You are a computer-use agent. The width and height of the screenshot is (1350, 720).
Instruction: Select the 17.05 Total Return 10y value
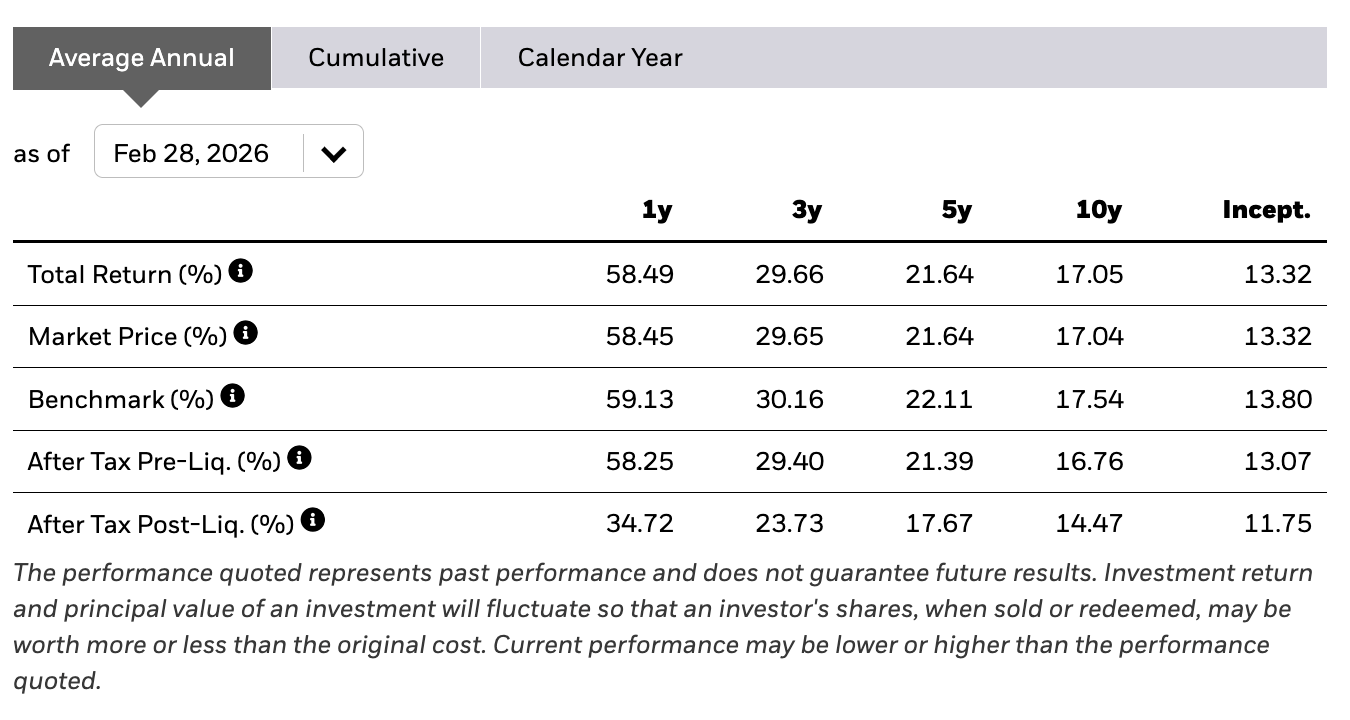pos(1090,274)
